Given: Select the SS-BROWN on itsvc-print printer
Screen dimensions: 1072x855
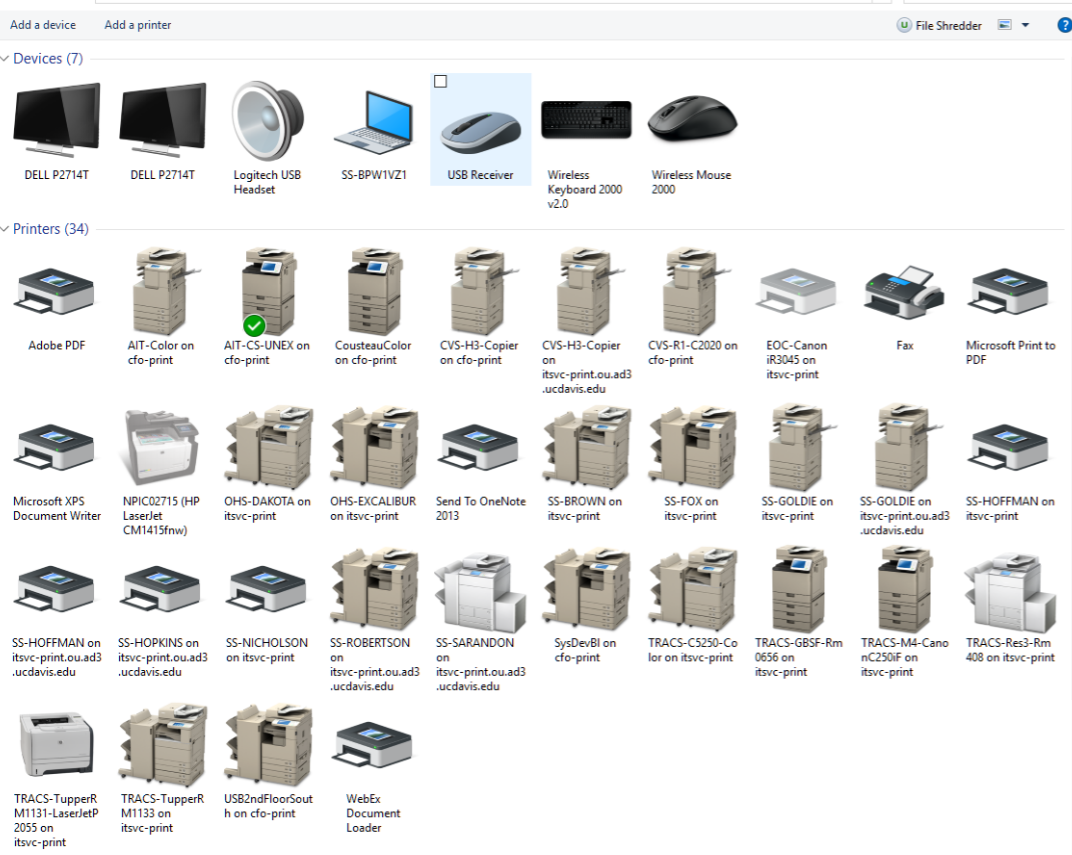Looking at the screenshot, I should (585, 465).
